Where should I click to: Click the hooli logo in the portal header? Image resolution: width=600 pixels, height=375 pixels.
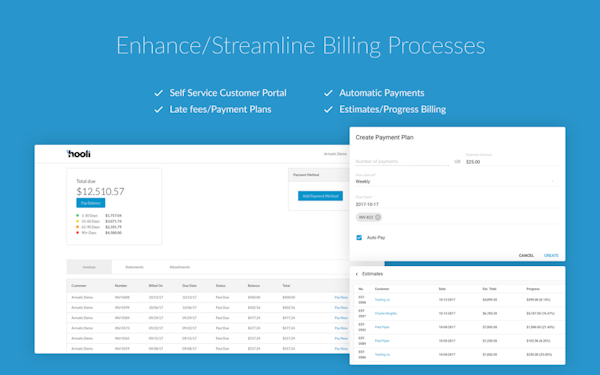[x=79, y=154]
